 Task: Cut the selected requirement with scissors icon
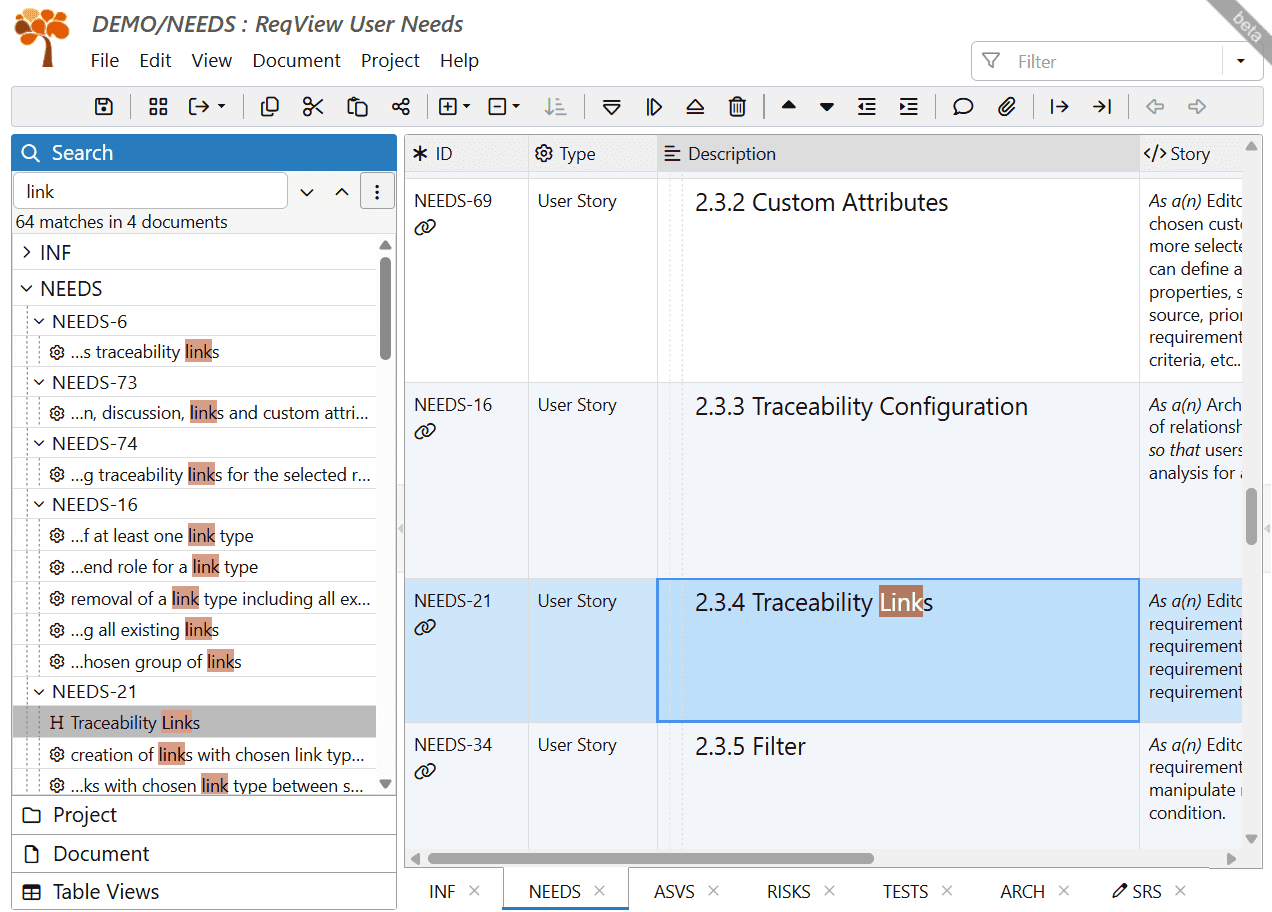point(313,106)
